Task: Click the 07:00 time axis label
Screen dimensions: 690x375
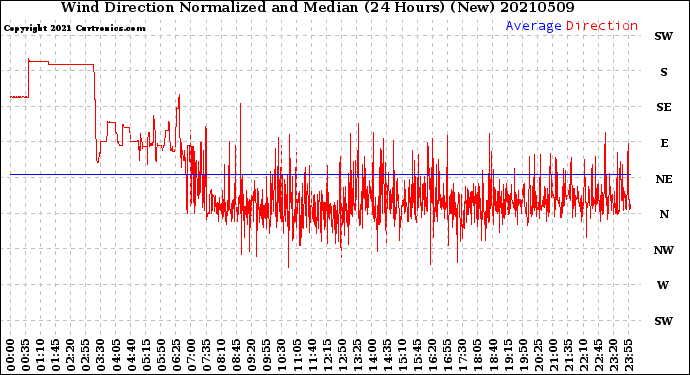Action: click(191, 355)
